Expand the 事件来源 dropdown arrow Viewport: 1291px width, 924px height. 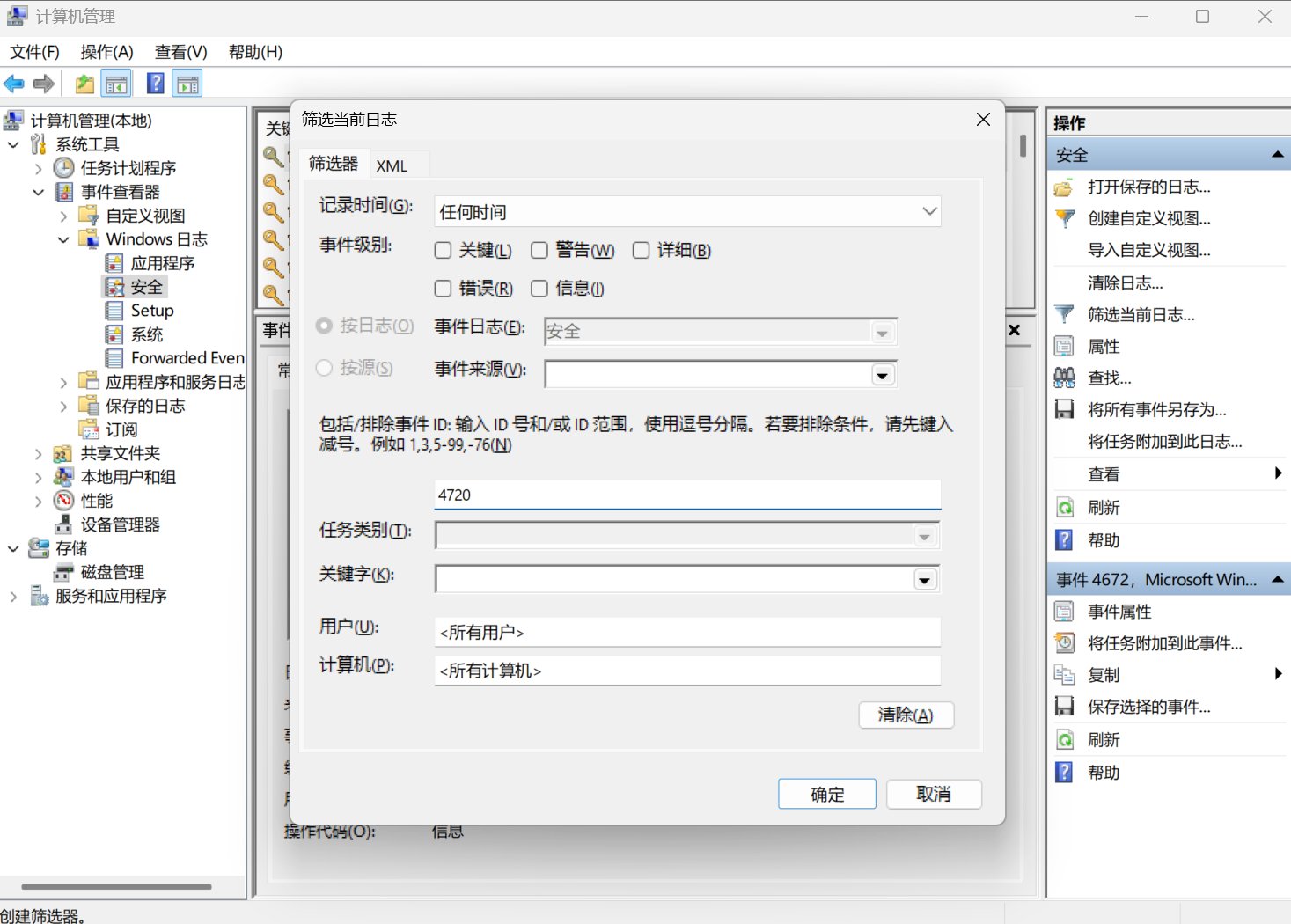pyautogui.click(x=882, y=375)
